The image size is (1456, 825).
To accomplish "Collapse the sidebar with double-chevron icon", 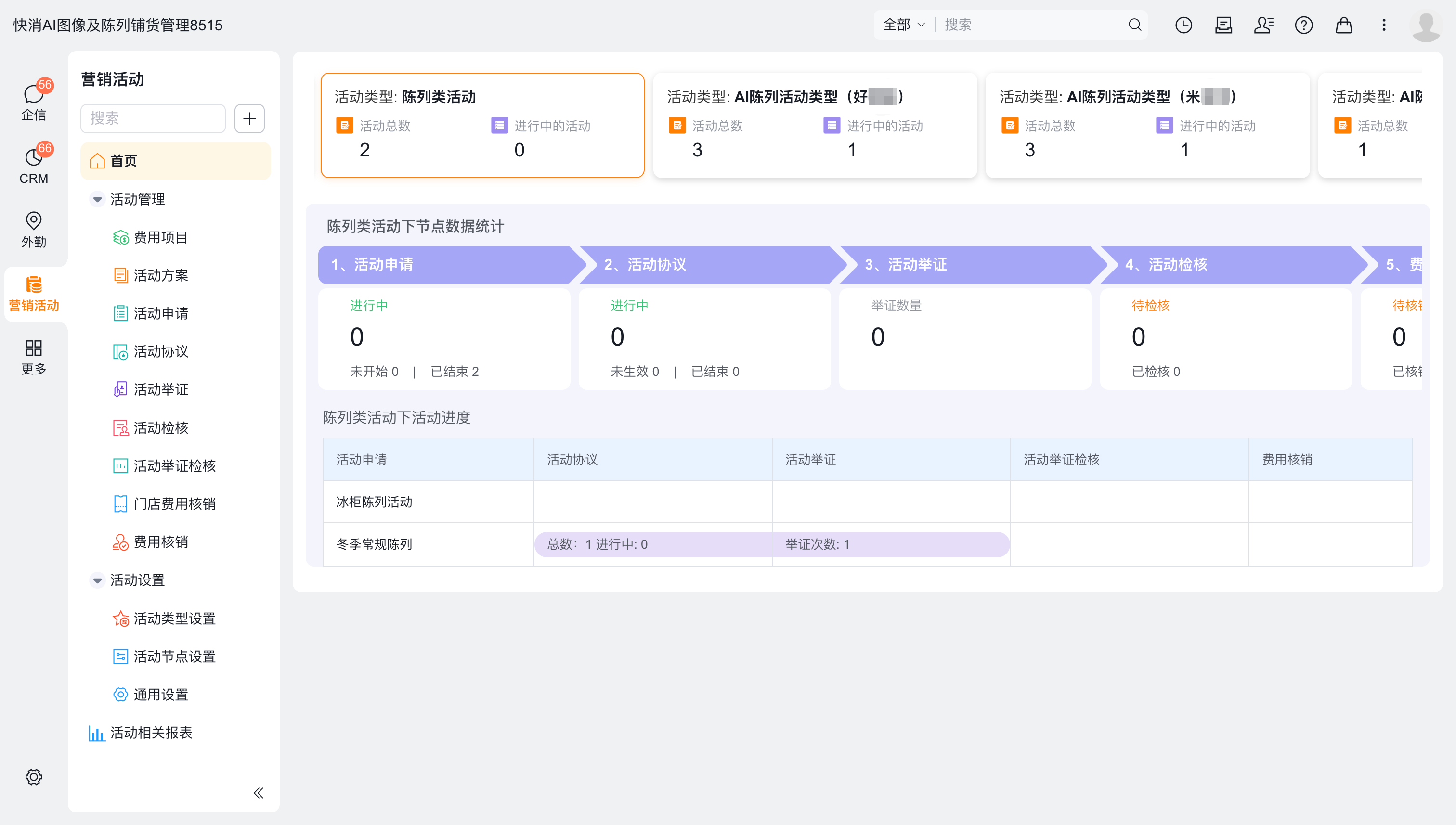I will pyautogui.click(x=259, y=793).
